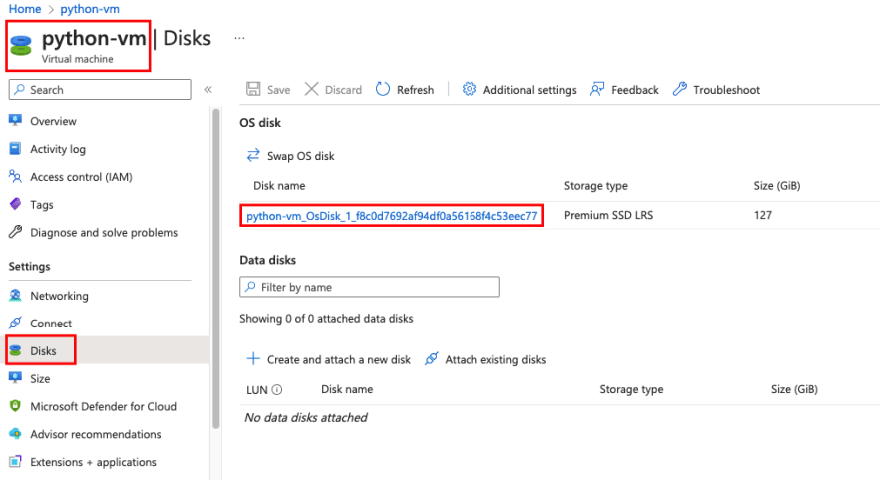Viewport: 880px width, 480px height.
Task: Click Attach existing disks label
Action: click(496, 359)
